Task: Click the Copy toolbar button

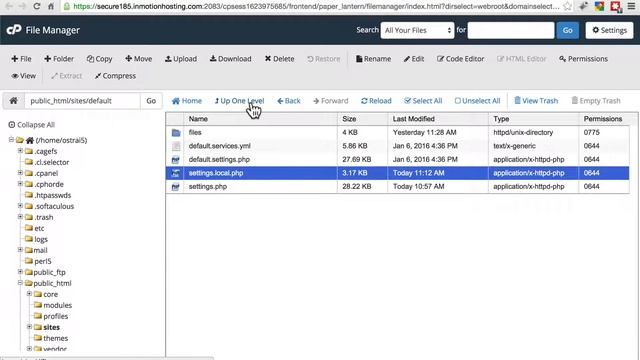Action: (x=99, y=59)
